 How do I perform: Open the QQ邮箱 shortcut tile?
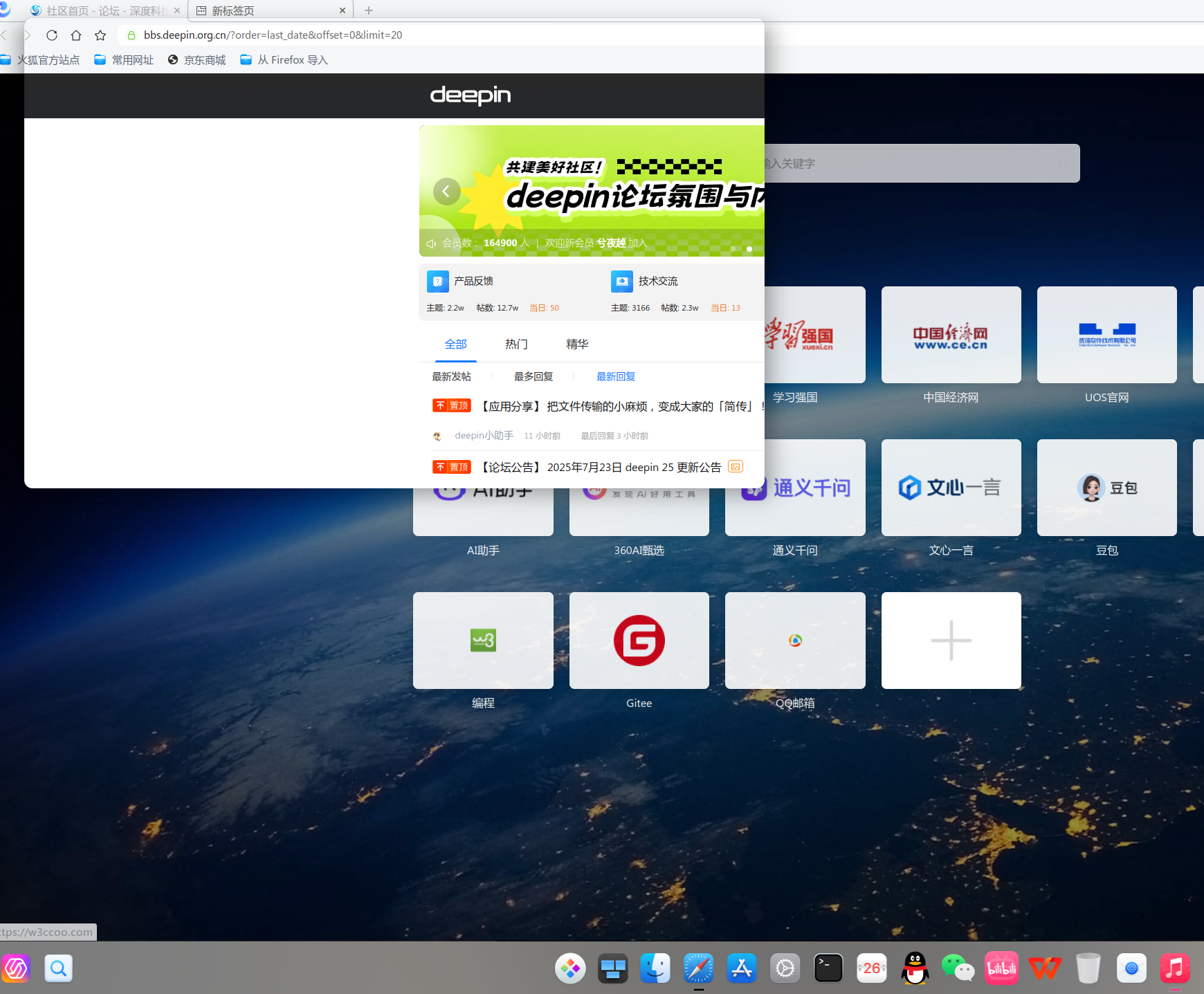click(x=795, y=641)
